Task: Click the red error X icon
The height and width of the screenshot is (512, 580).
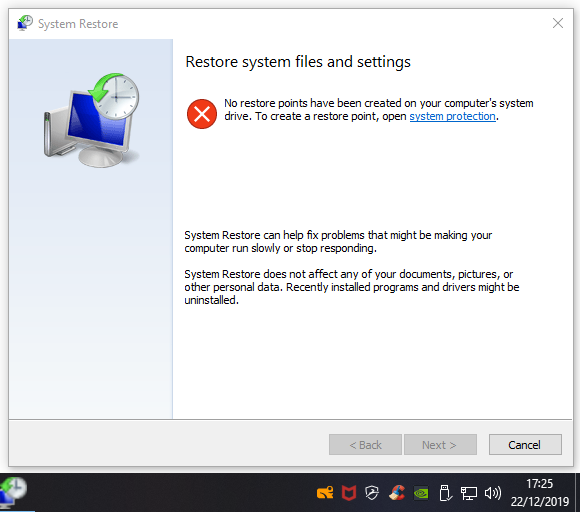Action: coord(202,114)
